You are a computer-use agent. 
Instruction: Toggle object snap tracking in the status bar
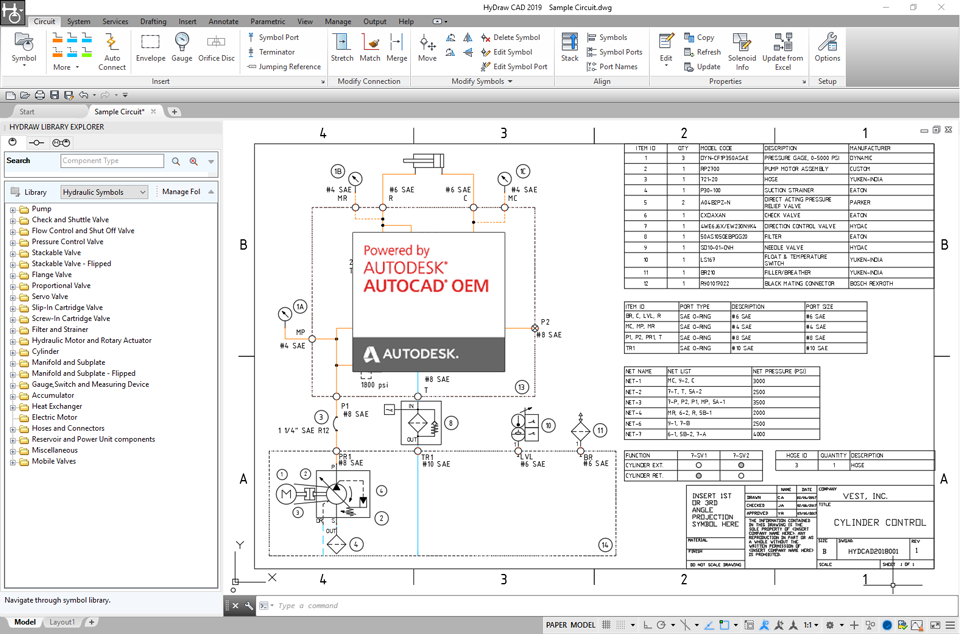709,625
